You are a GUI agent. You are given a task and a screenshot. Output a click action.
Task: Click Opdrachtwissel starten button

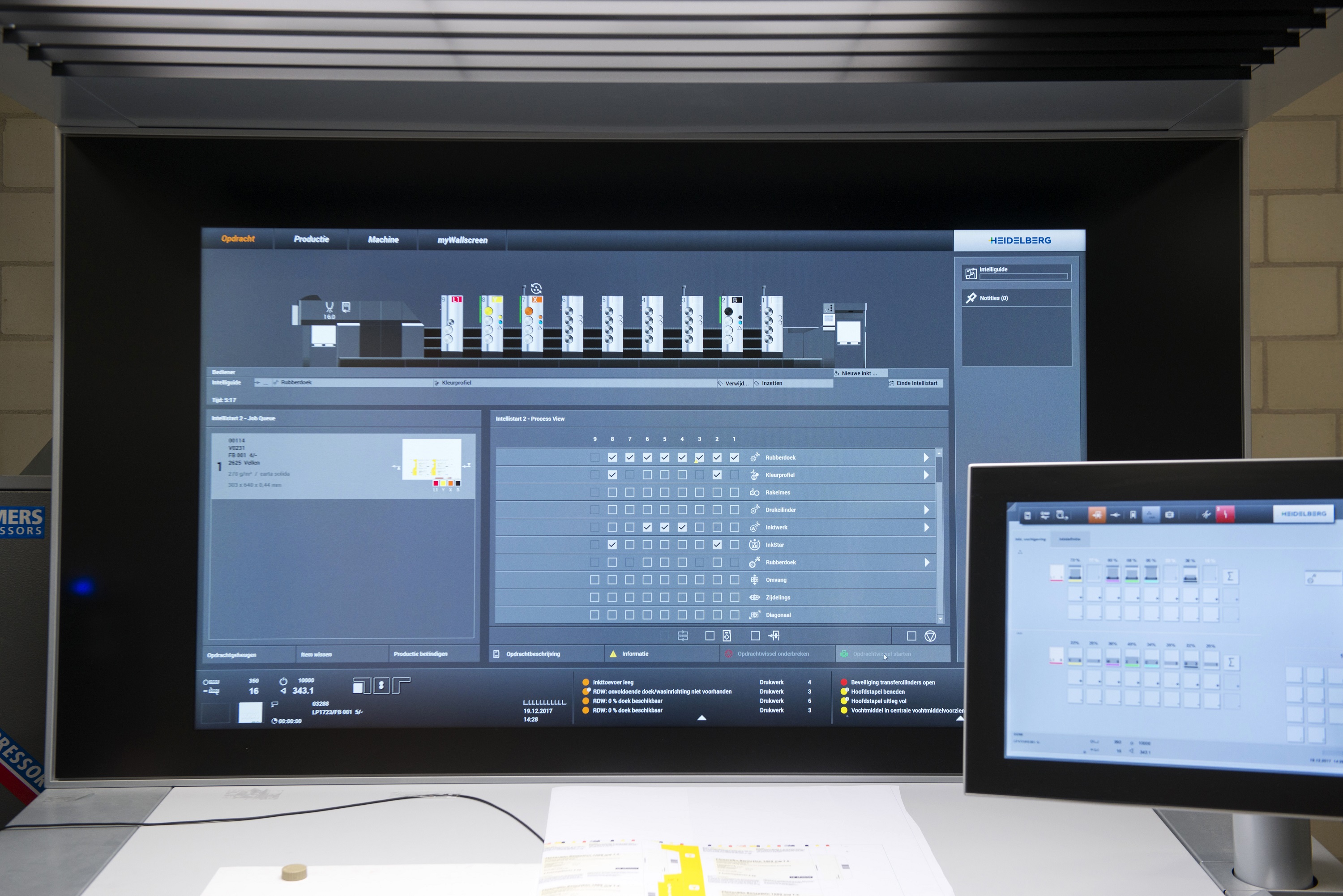pos(893,654)
